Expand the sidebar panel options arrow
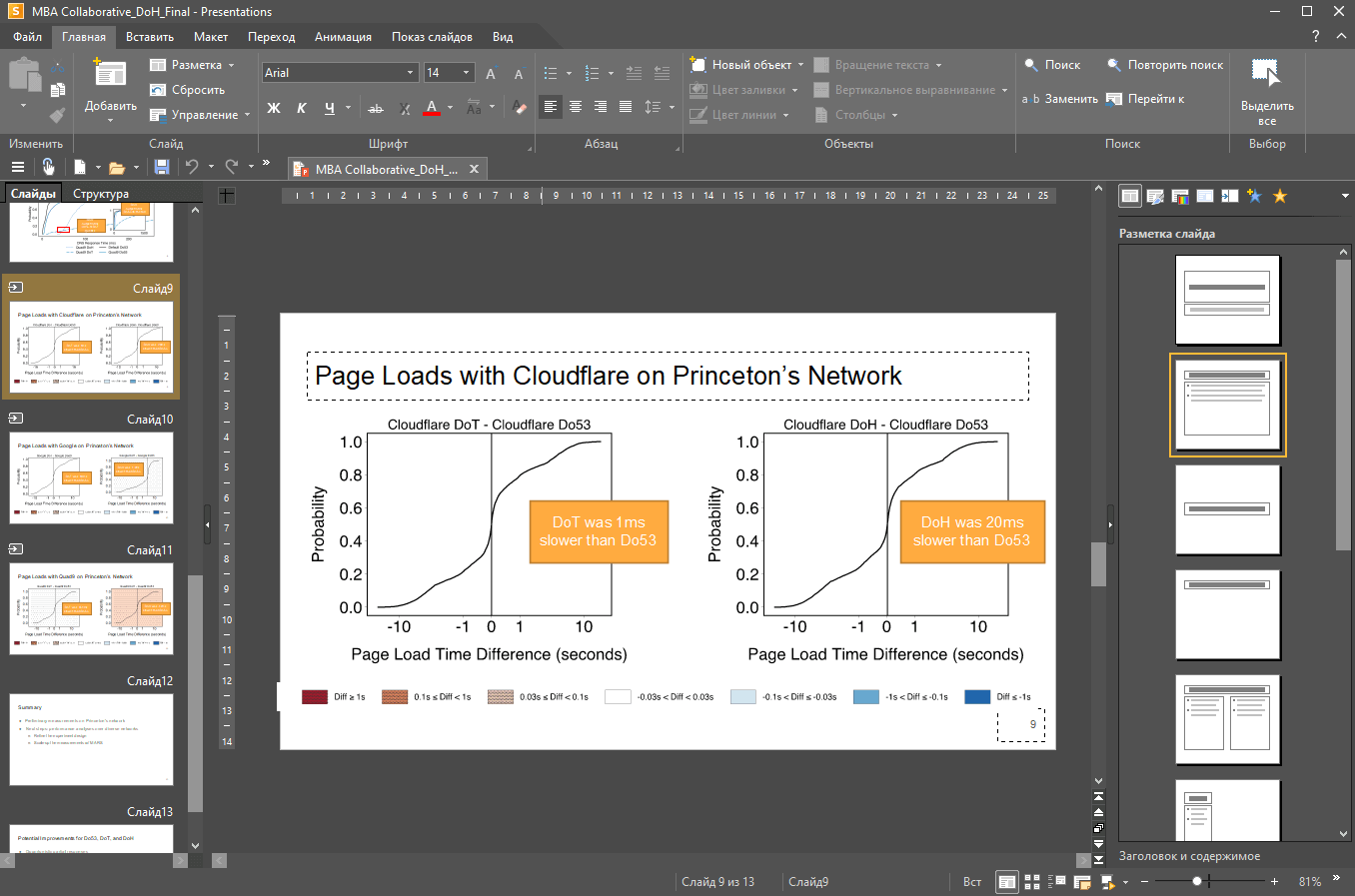This screenshot has height=896, width=1355. (x=1344, y=196)
